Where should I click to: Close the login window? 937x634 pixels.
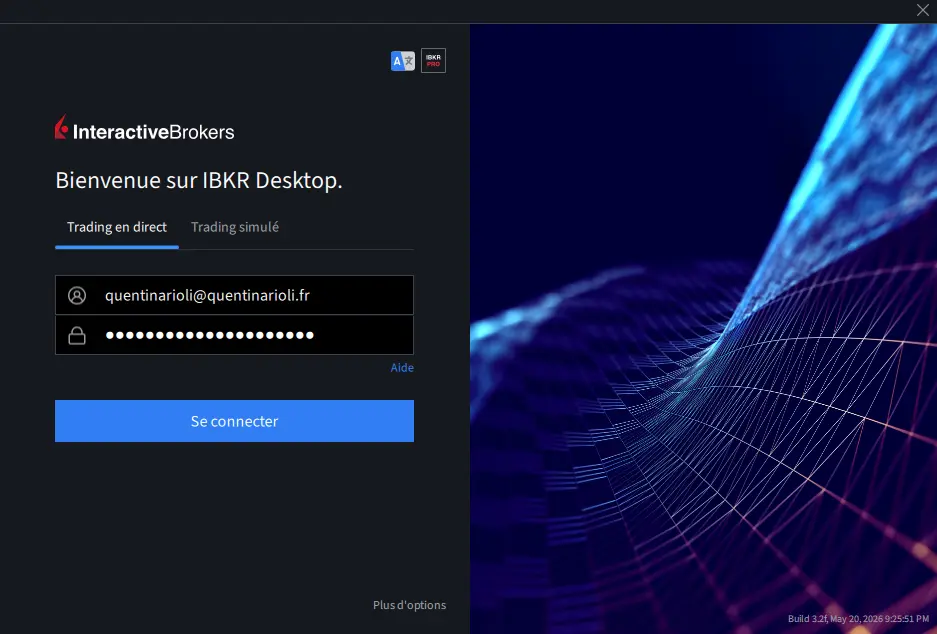[923, 10]
